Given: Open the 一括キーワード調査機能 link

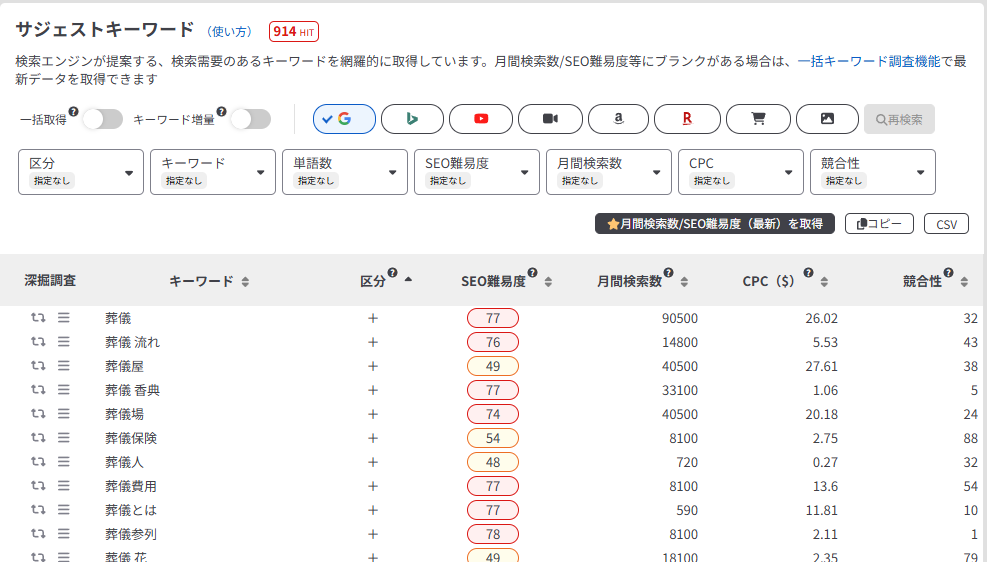Looking at the screenshot, I should (x=868, y=61).
